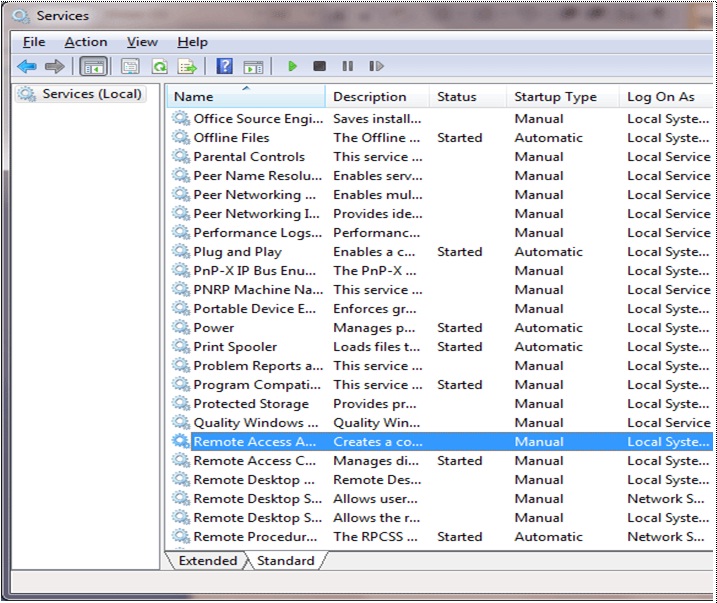This screenshot has width=717, height=603.
Task: Click 'The RPCSS ...' description cell
Action: pos(375,537)
